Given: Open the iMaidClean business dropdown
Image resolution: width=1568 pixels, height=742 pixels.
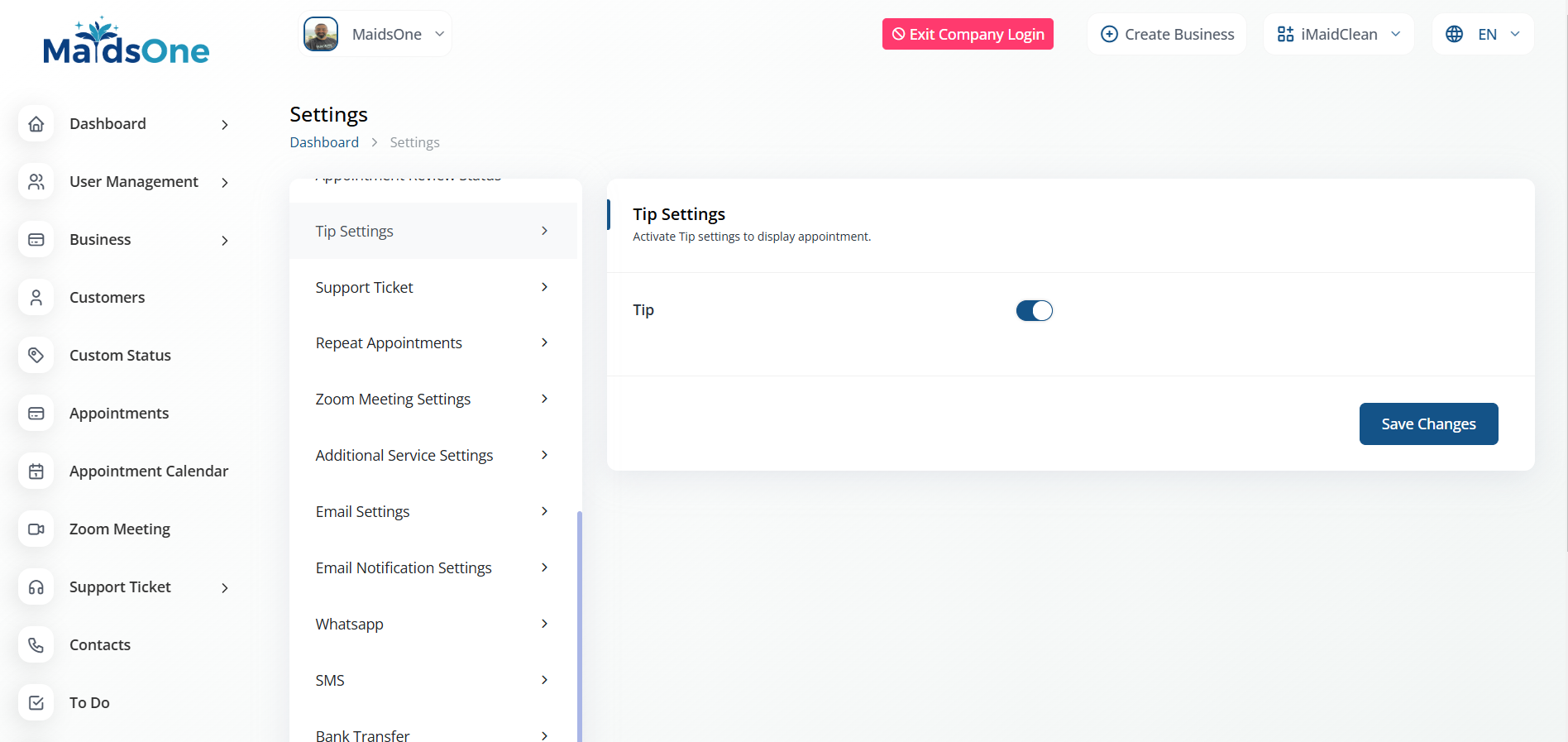Looking at the screenshot, I should (x=1338, y=34).
